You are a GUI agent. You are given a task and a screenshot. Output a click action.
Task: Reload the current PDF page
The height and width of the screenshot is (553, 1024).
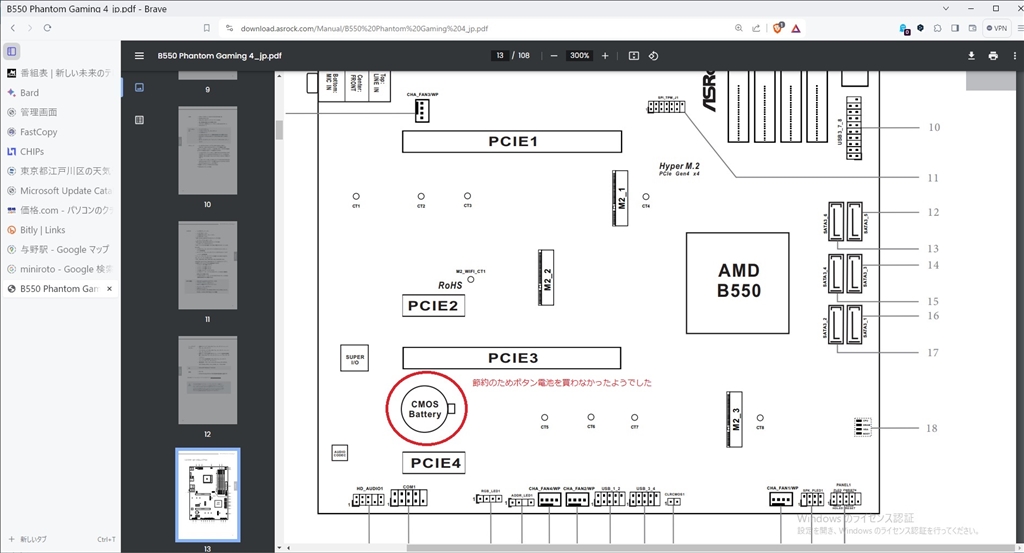pyautogui.click(x=47, y=28)
